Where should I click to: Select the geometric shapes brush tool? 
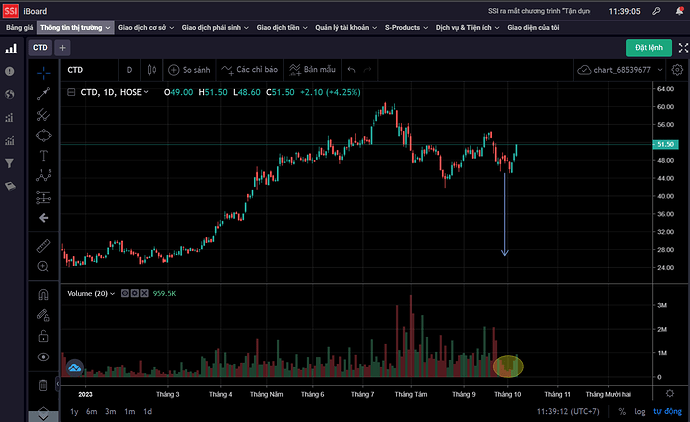[x=43, y=136]
